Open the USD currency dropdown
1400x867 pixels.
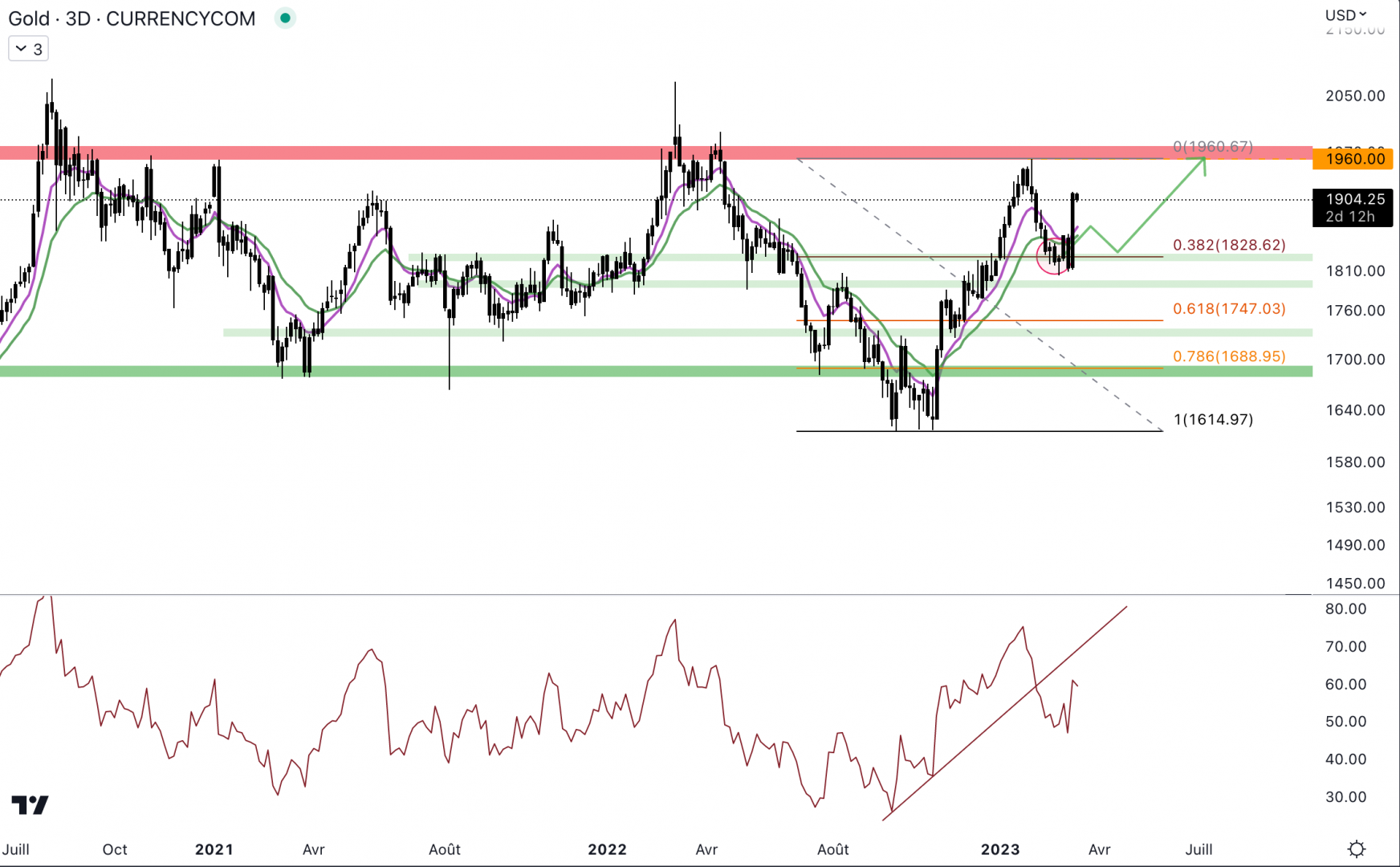click(1345, 14)
